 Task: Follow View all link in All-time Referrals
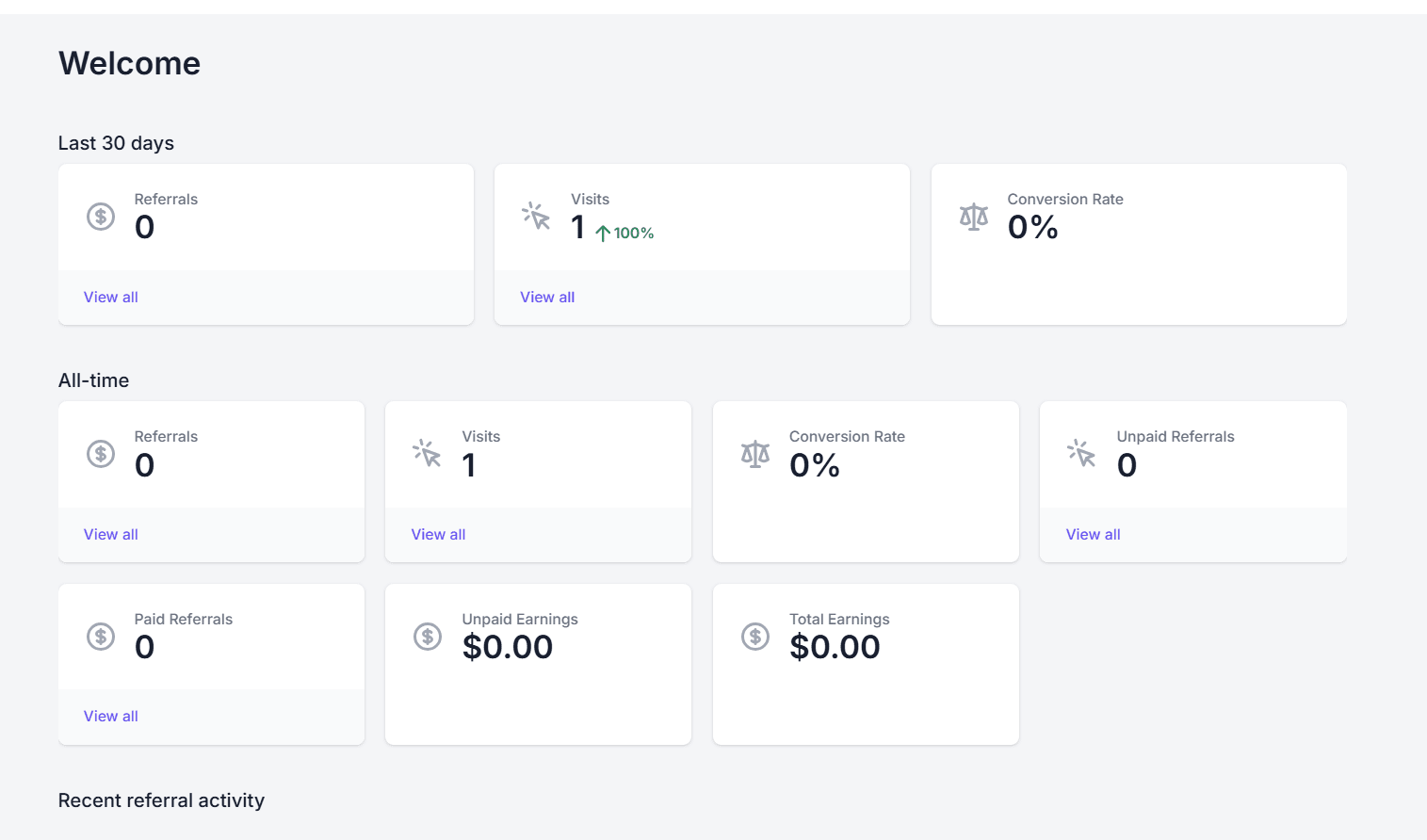[111, 535]
